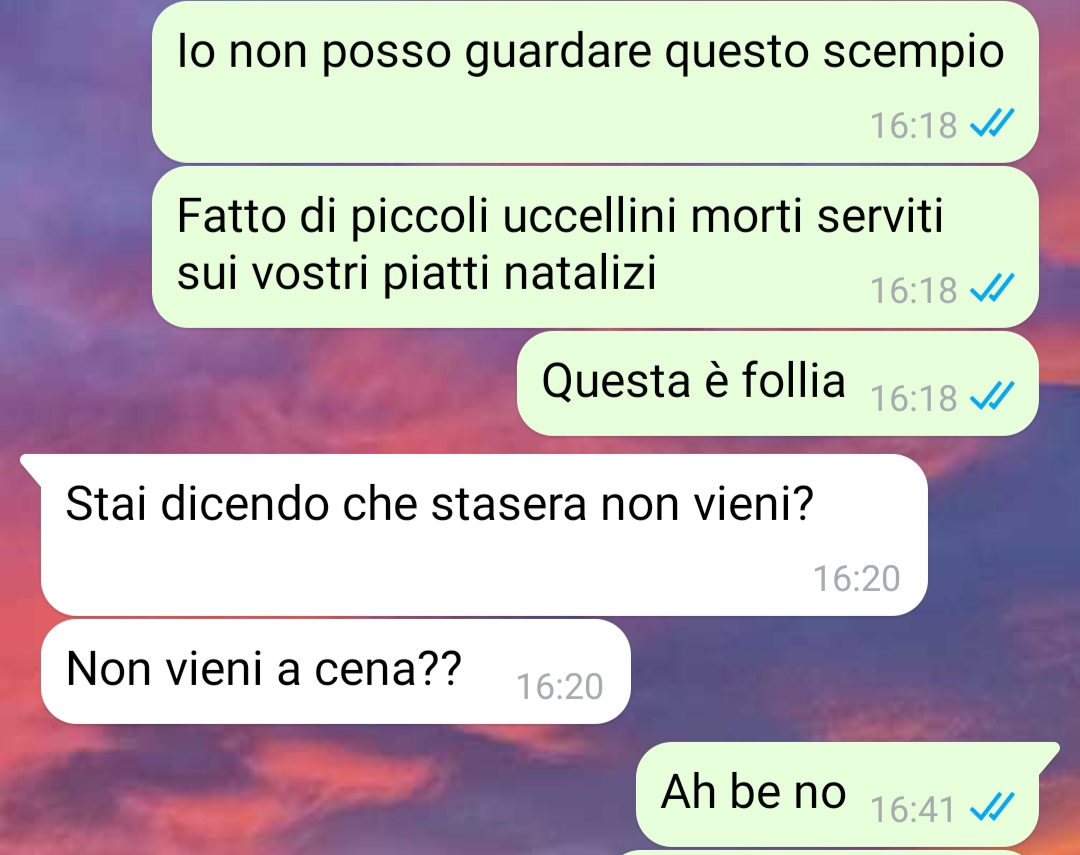Tap the word 'stasera' in the received message

(510, 504)
